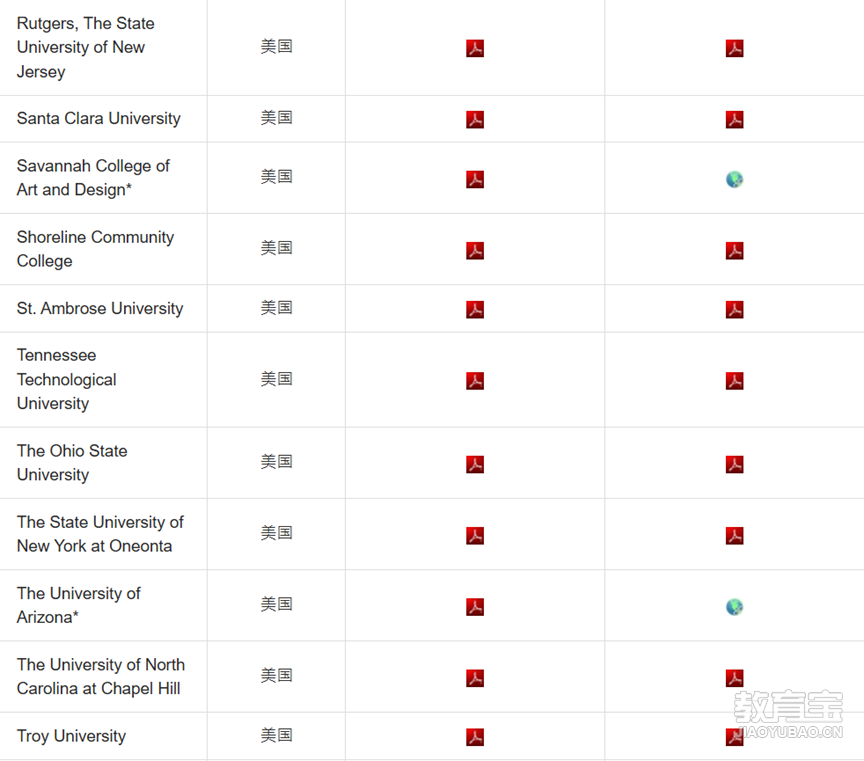The image size is (864, 761).
Task: Open second PDF for The Ohio State University
Action: click(734, 464)
